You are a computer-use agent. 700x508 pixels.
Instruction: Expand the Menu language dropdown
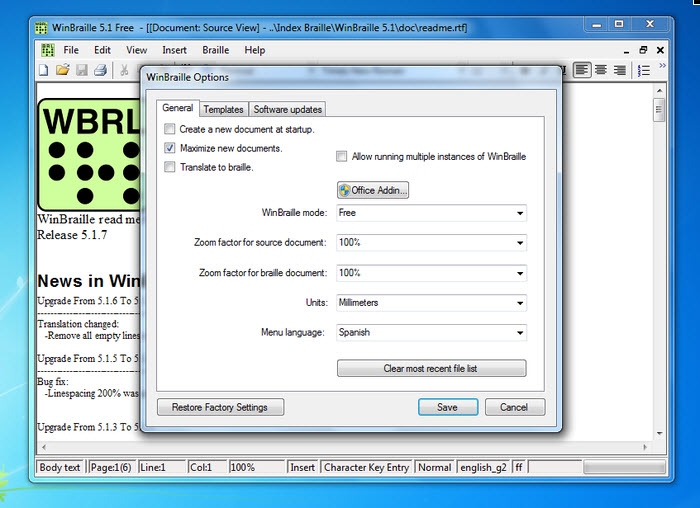click(x=431, y=332)
